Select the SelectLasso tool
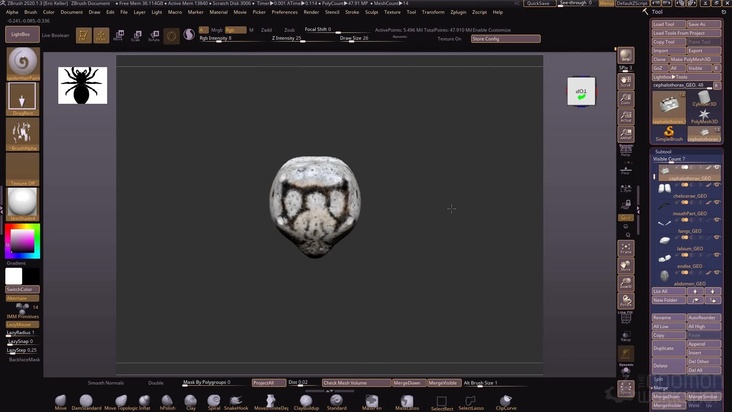 (x=471, y=402)
